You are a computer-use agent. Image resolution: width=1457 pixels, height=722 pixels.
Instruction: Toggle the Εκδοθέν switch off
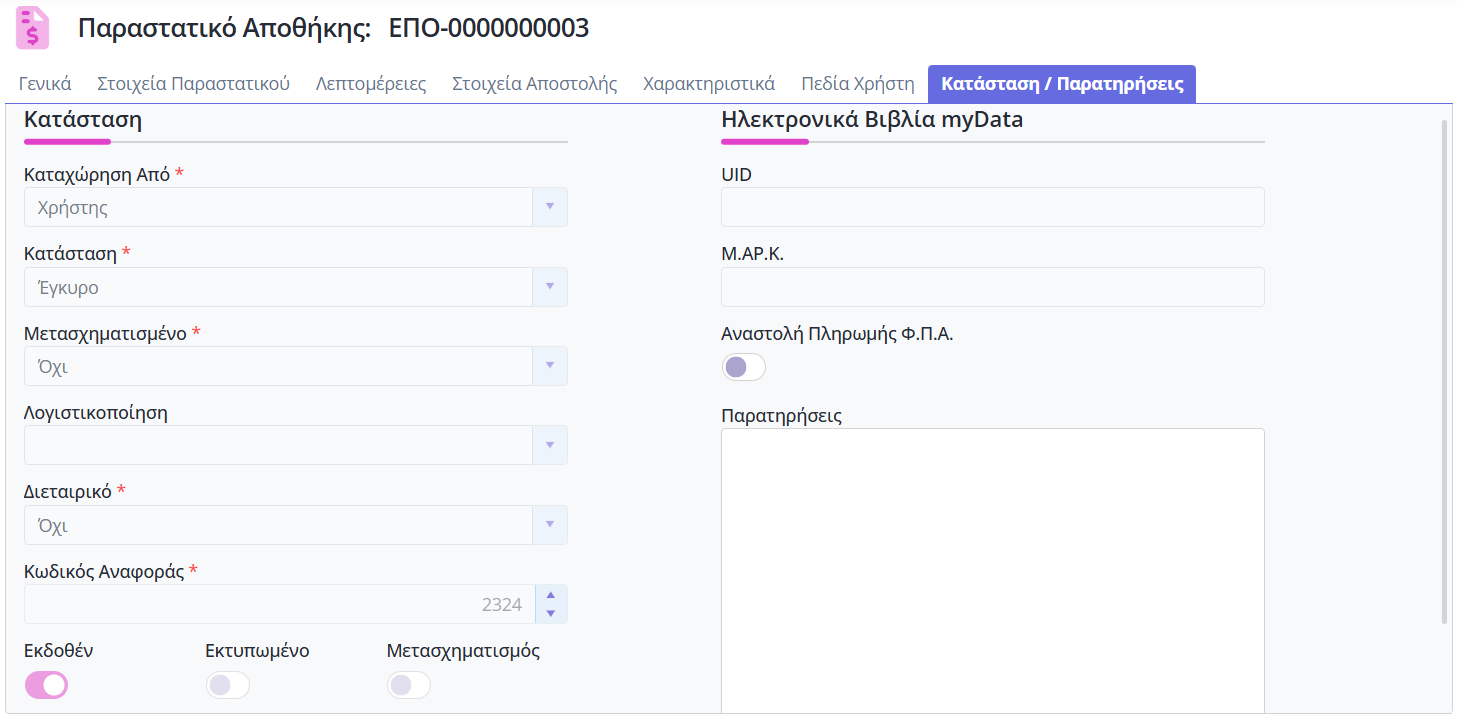pyautogui.click(x=46, y=685)
